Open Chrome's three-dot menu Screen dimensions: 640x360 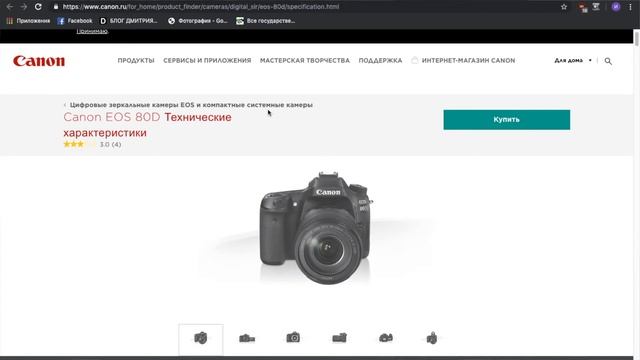tap(631, 7)
